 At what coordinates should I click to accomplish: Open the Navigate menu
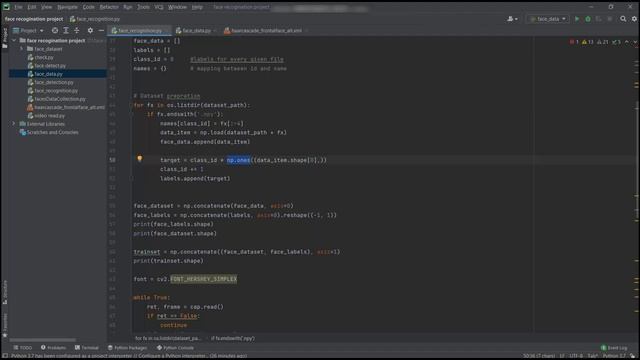(67, 7)
